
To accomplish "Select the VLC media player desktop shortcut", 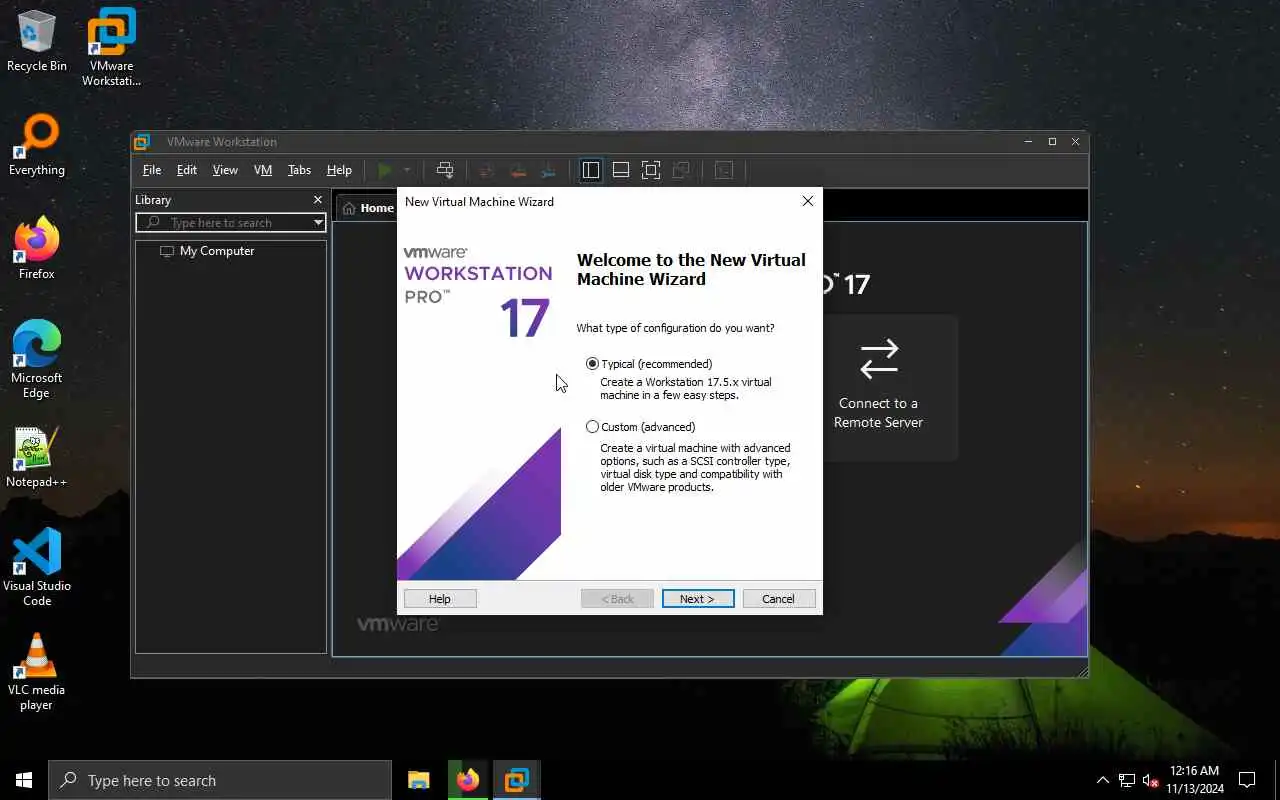I will (x=37, y=672).
